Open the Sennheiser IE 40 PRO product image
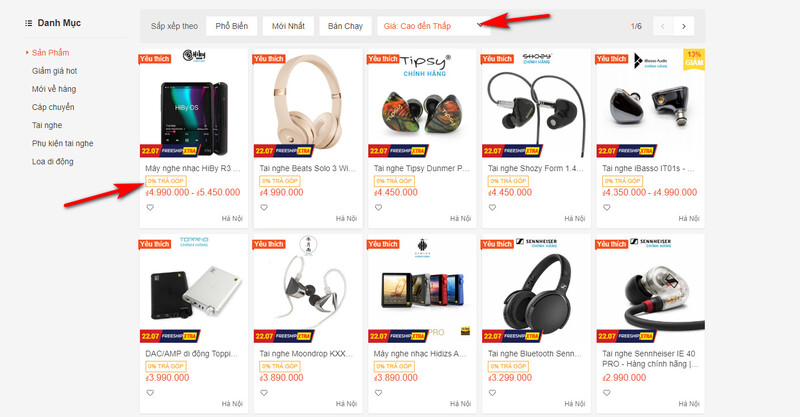 (x=651, y=288)
